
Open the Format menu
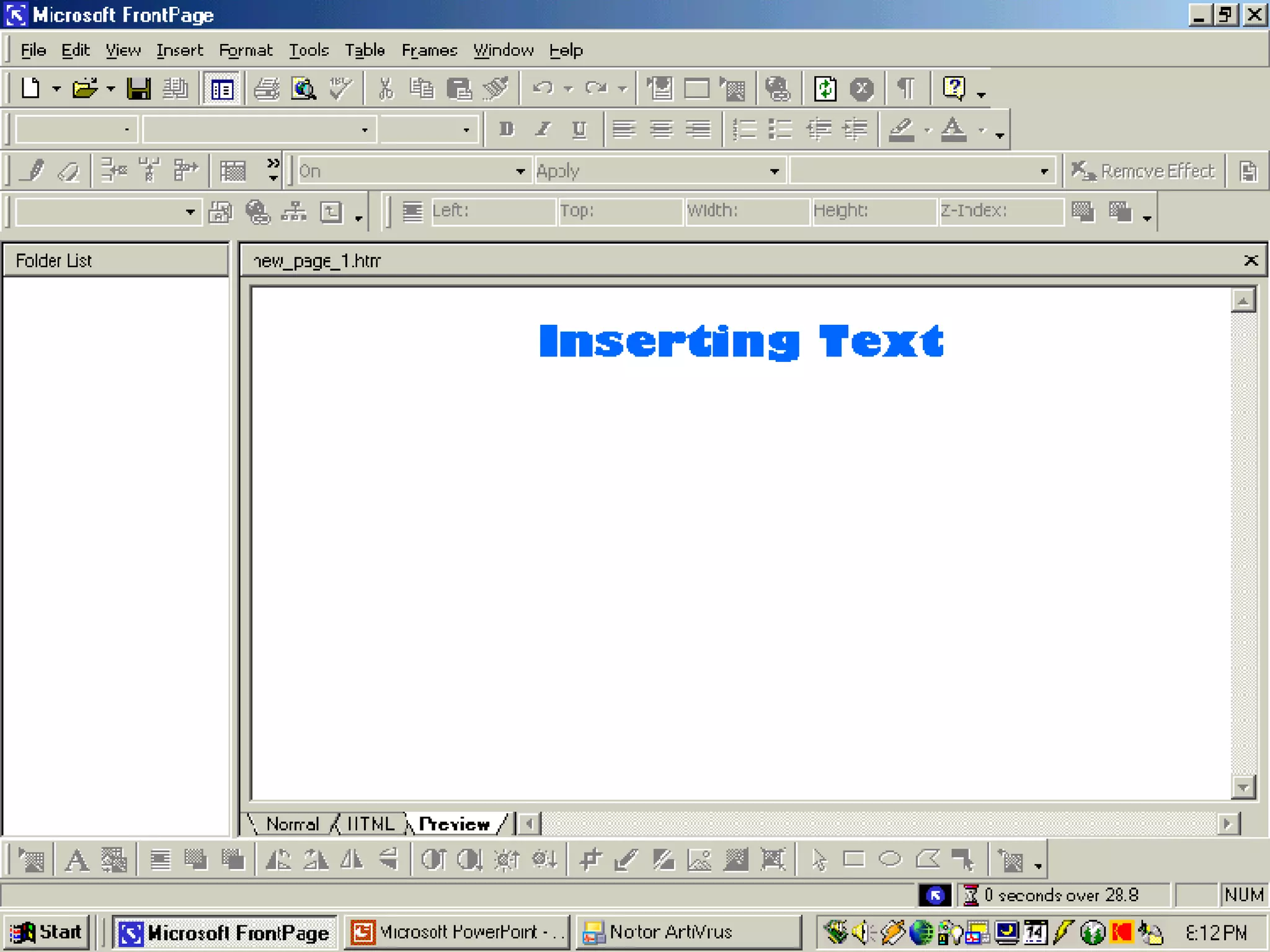(246, 50)
